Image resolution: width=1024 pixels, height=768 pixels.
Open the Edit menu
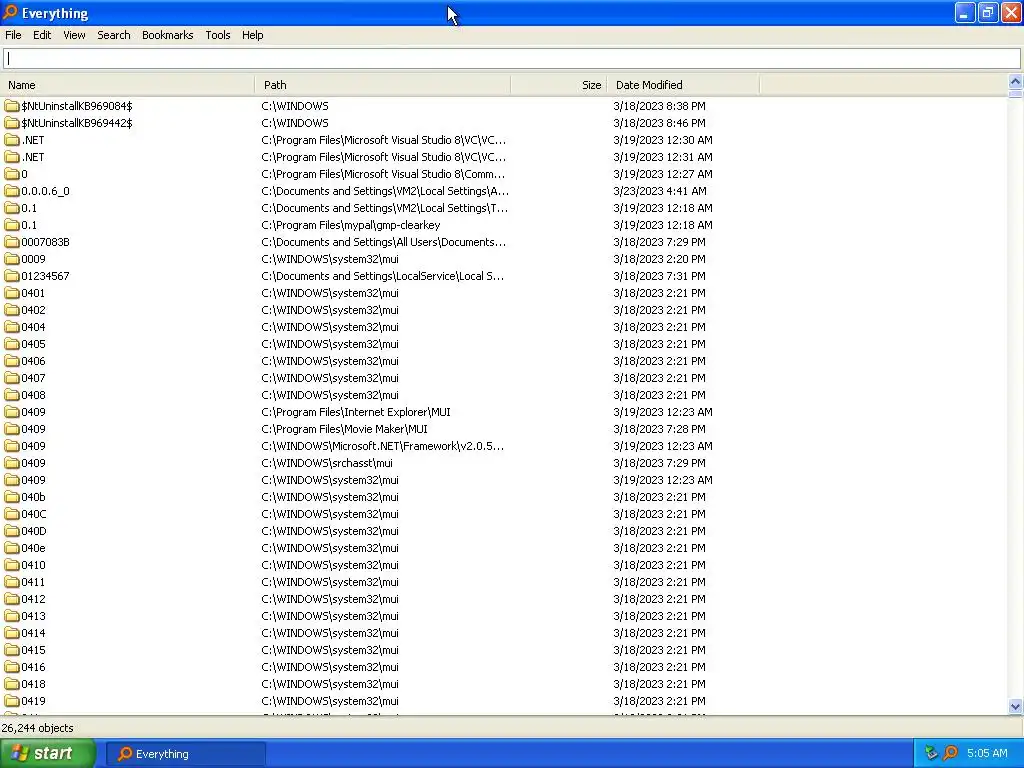[42, 35]
